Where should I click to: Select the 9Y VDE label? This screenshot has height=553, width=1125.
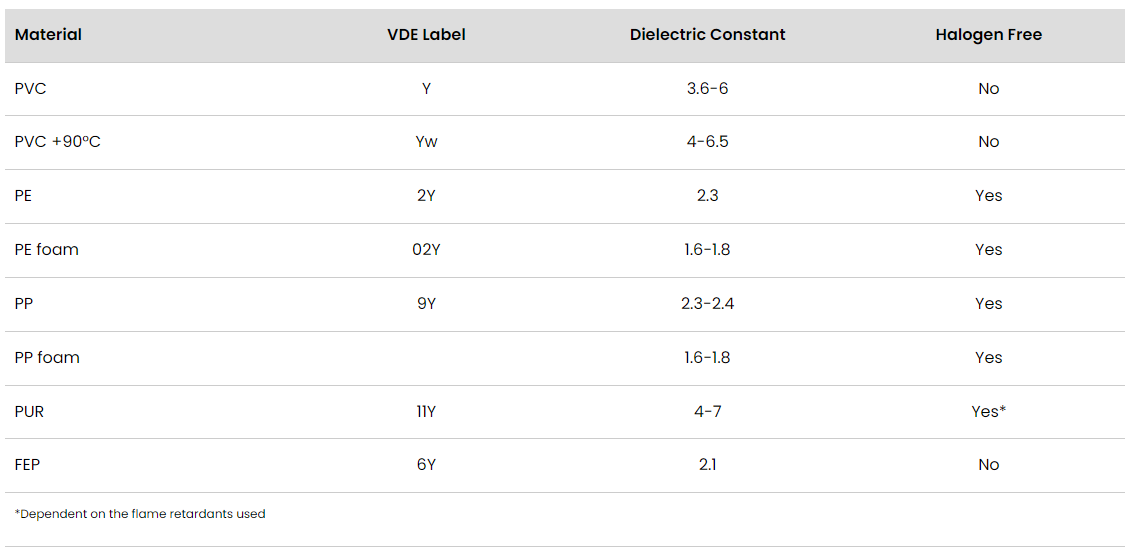tap(426, 304)
